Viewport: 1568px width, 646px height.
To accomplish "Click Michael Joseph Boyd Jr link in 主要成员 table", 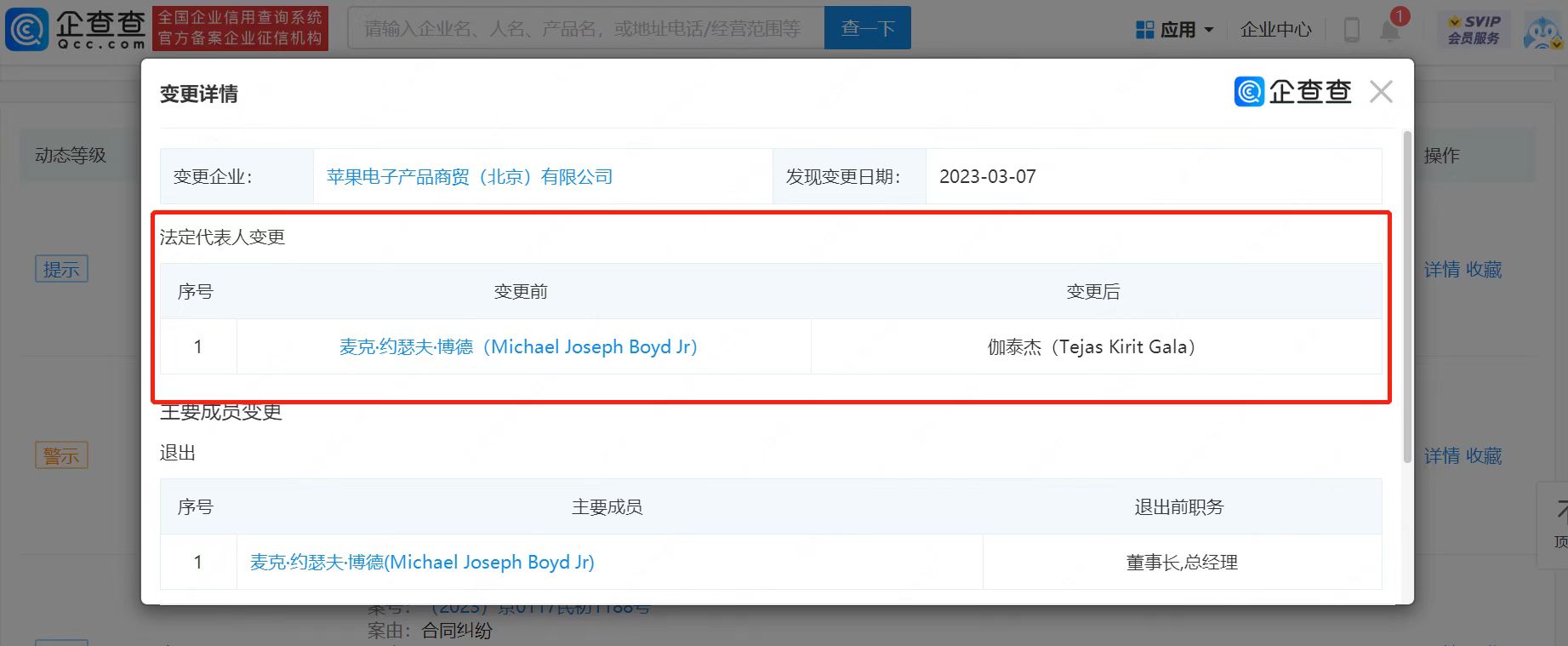I will pyautogui.click(x=422, y=562).
